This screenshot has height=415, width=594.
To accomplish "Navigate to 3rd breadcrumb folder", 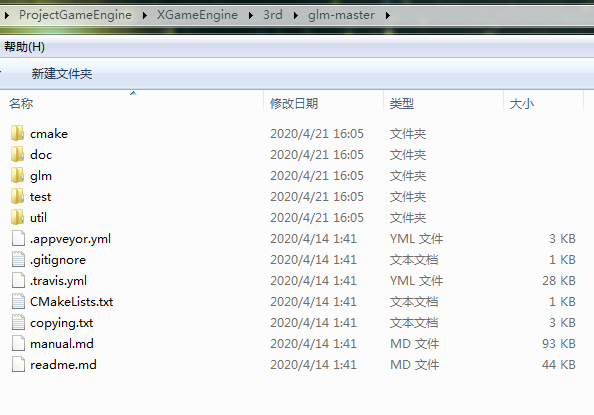I will pos(273,15).
